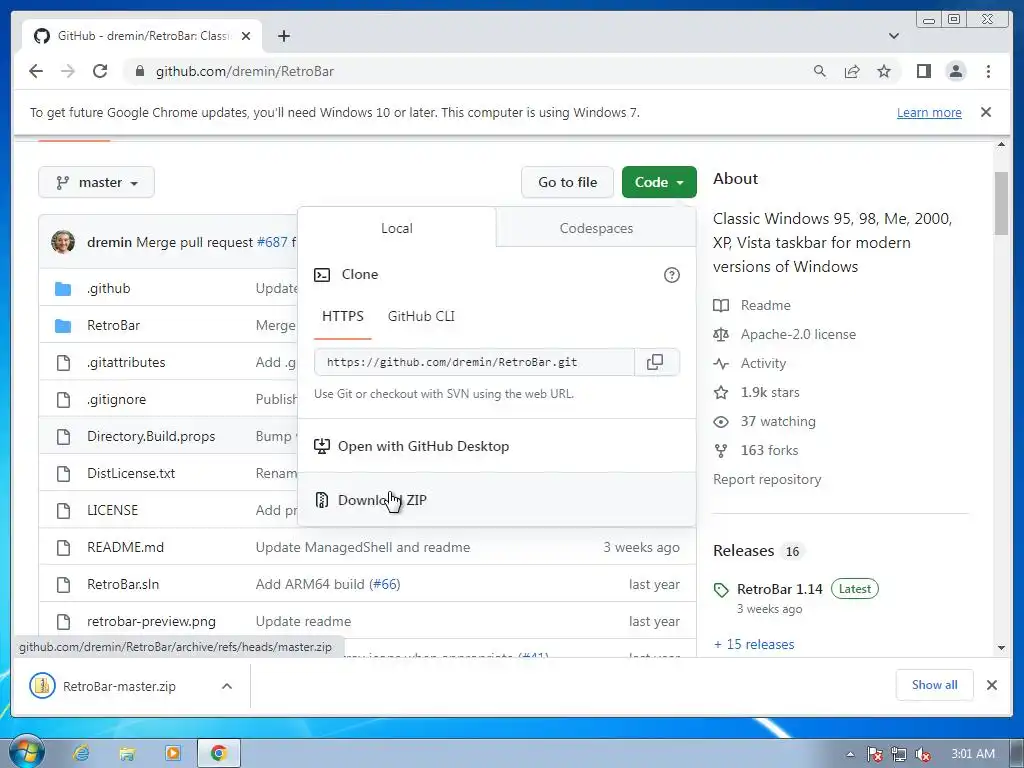
Task: Click dremin's avatar image
Action: tap(63, 242)
